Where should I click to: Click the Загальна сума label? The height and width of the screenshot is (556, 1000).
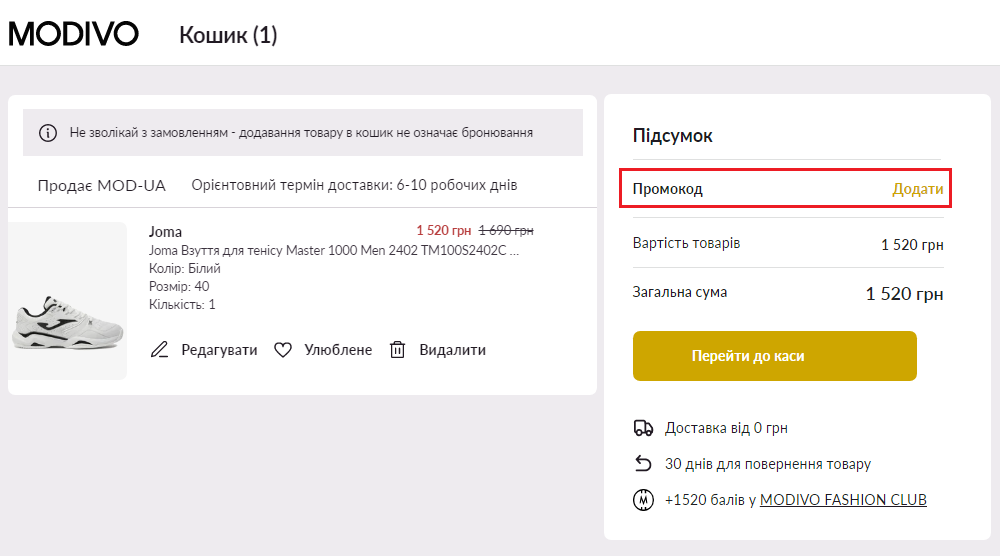(680, 292)
